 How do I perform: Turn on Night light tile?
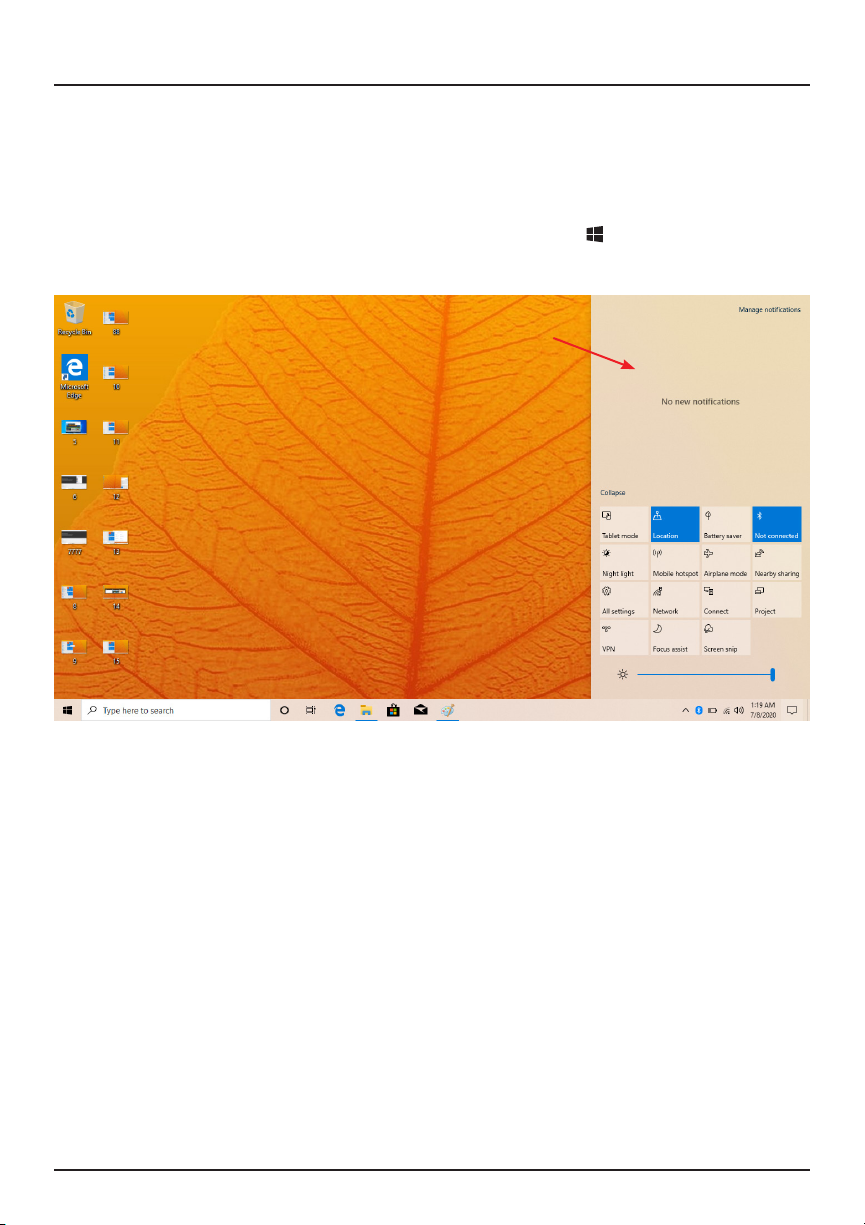pyautogui.click(x=624, y=562)
